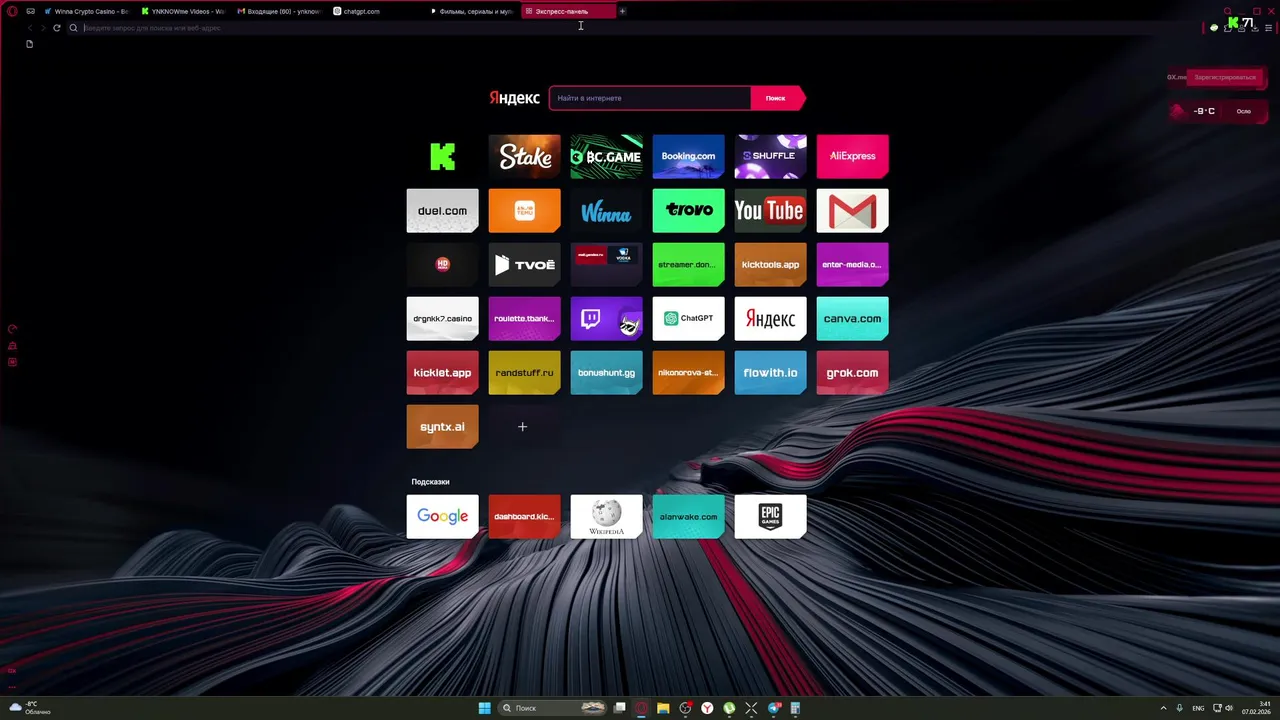Image resolution: width=1280 pixels, height=720 pixels.
Task: Open the Google suggestion tile
Action: [x=442, y=516]
